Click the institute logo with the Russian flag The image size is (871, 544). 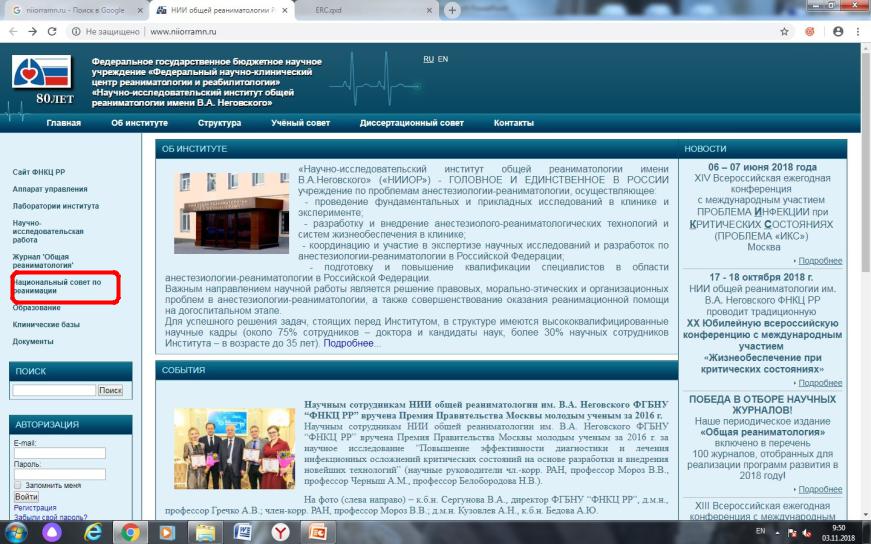pyautogui.click(x=42, y=72)
